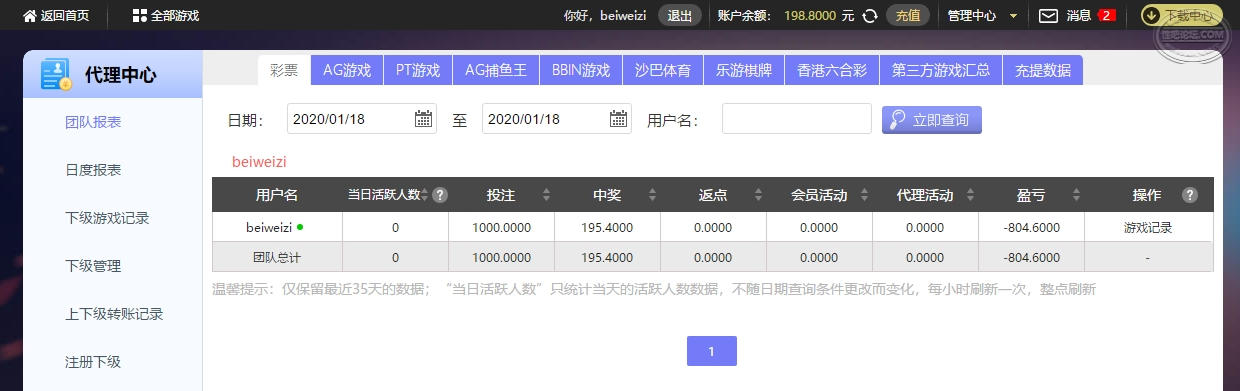Viewport: 1240px width, 391px height.
Task: Open 下级管理 in the sidebar
Action: click(93, 266)
